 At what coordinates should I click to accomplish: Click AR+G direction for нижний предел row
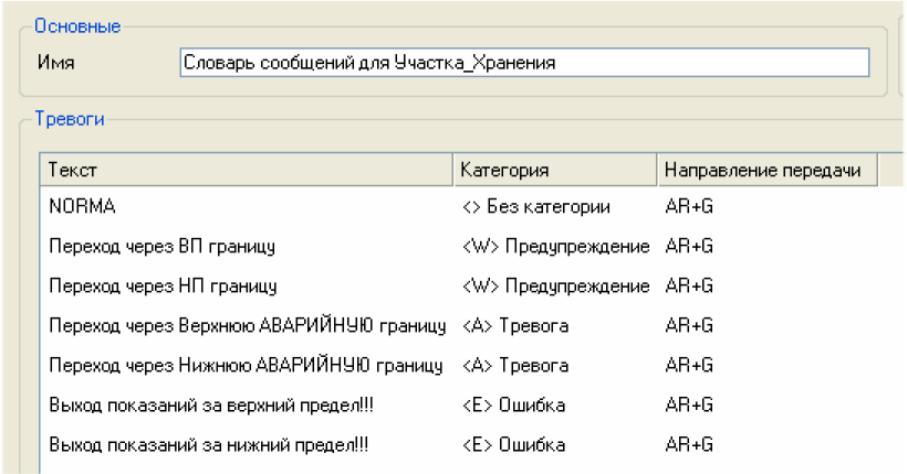(x=689, y=445)
